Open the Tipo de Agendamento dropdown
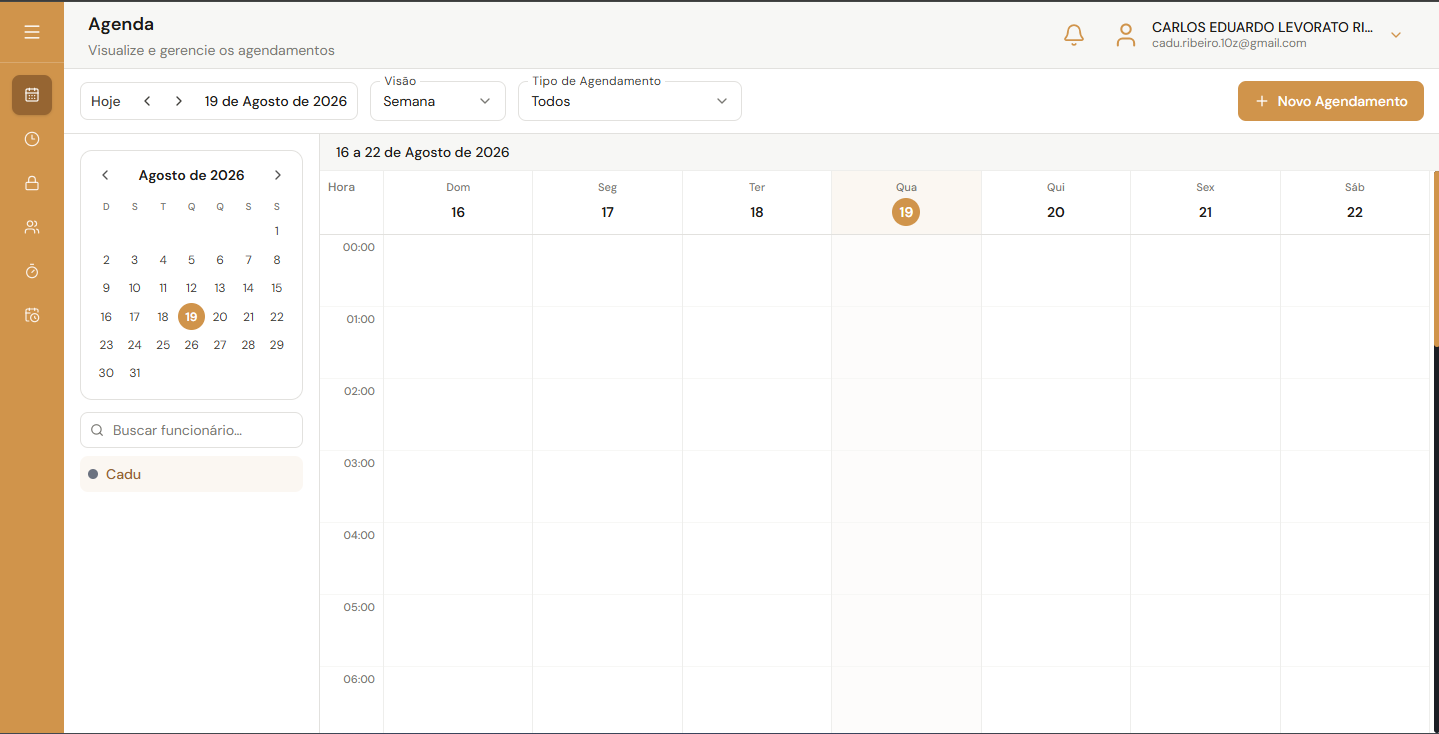Screen dimensions: 1439x734 click(630, 101)
